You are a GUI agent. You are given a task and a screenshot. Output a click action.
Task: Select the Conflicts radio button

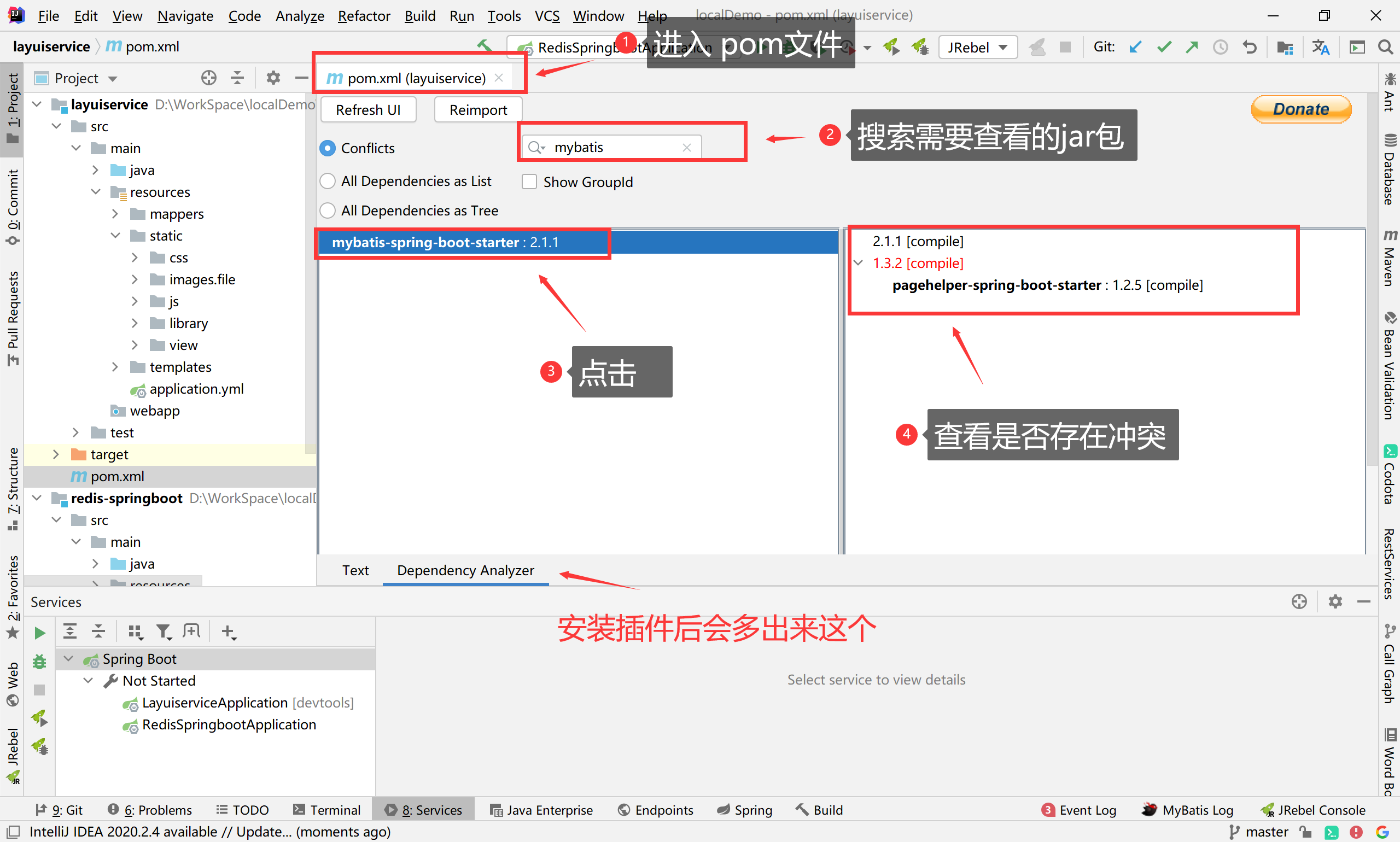coord(328,148)
